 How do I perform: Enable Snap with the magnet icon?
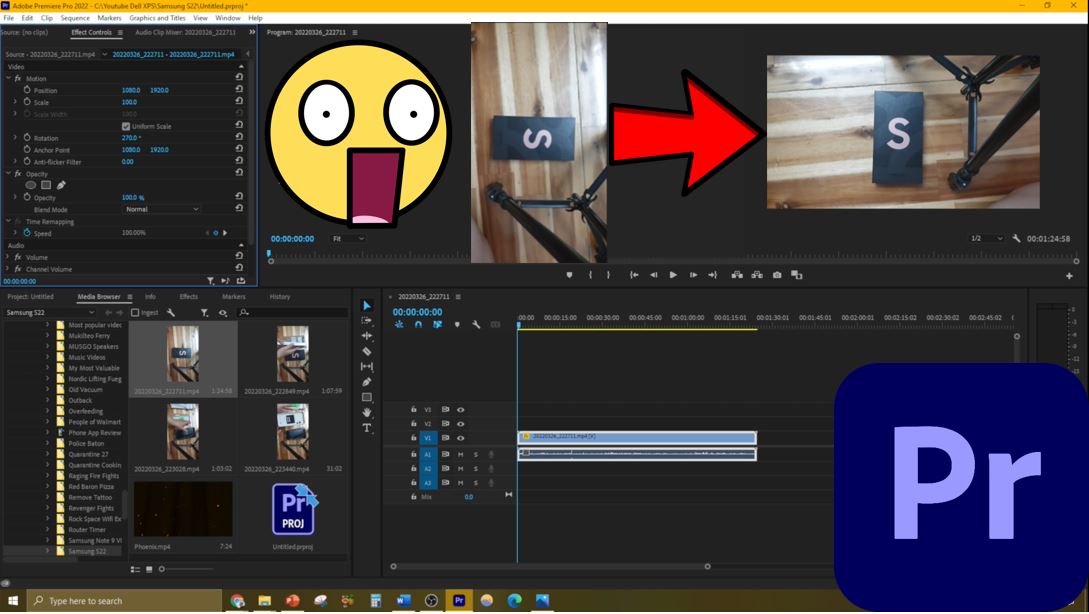point(418,324)
